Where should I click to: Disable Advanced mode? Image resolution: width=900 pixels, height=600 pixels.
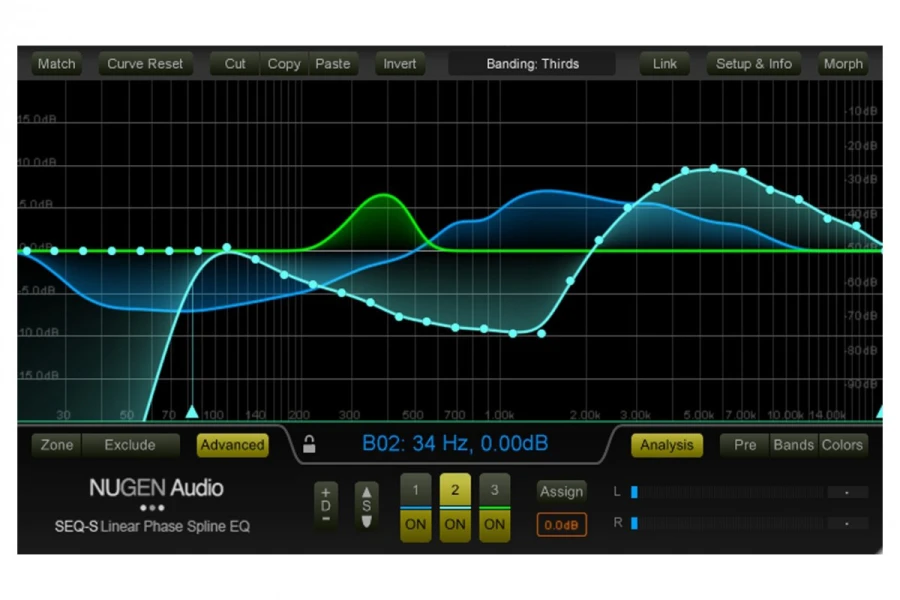(232, 445)
